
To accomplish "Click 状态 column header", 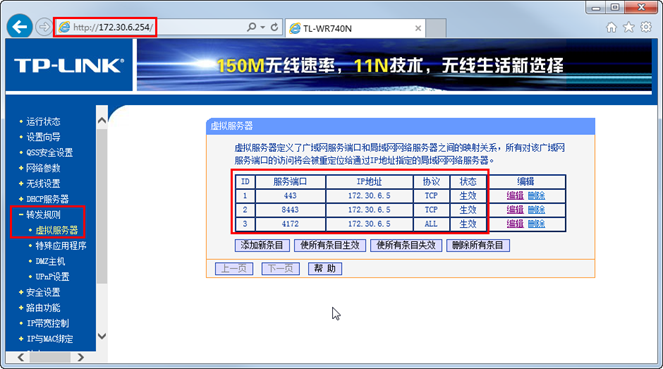I will point(468,182).
